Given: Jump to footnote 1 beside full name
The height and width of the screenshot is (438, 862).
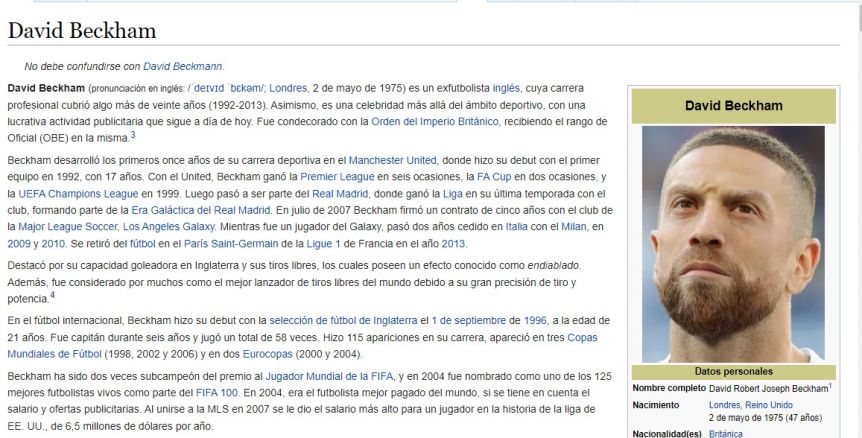Looking at the screenshot, I should pos(830,386).
